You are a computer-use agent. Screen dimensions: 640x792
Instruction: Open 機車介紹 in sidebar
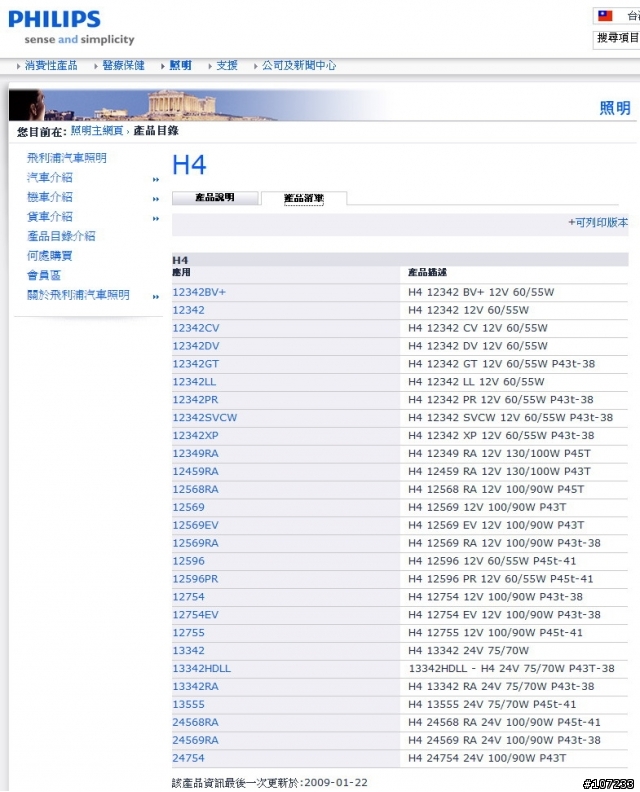(50, 197)
